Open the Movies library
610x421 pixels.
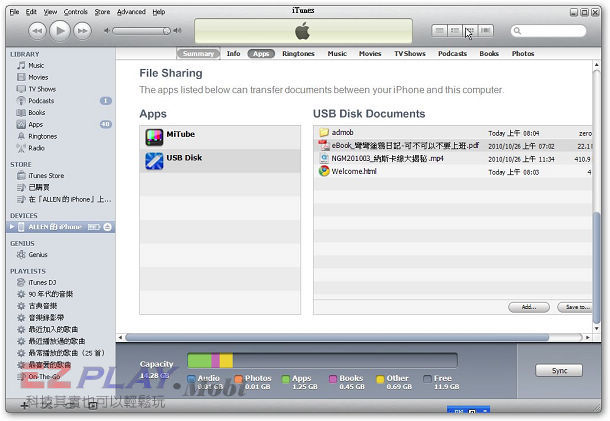38,77
